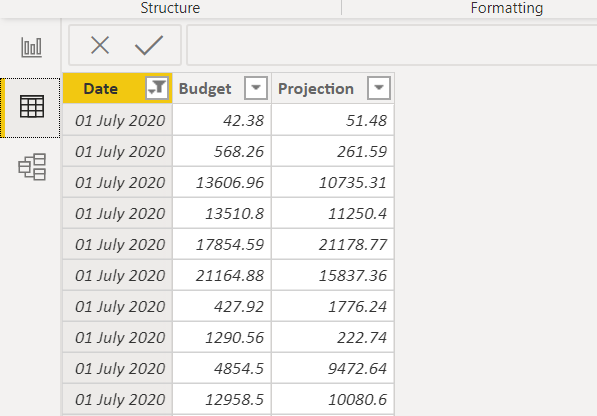Click the Structure ribbon group label

tap(170, 8)
